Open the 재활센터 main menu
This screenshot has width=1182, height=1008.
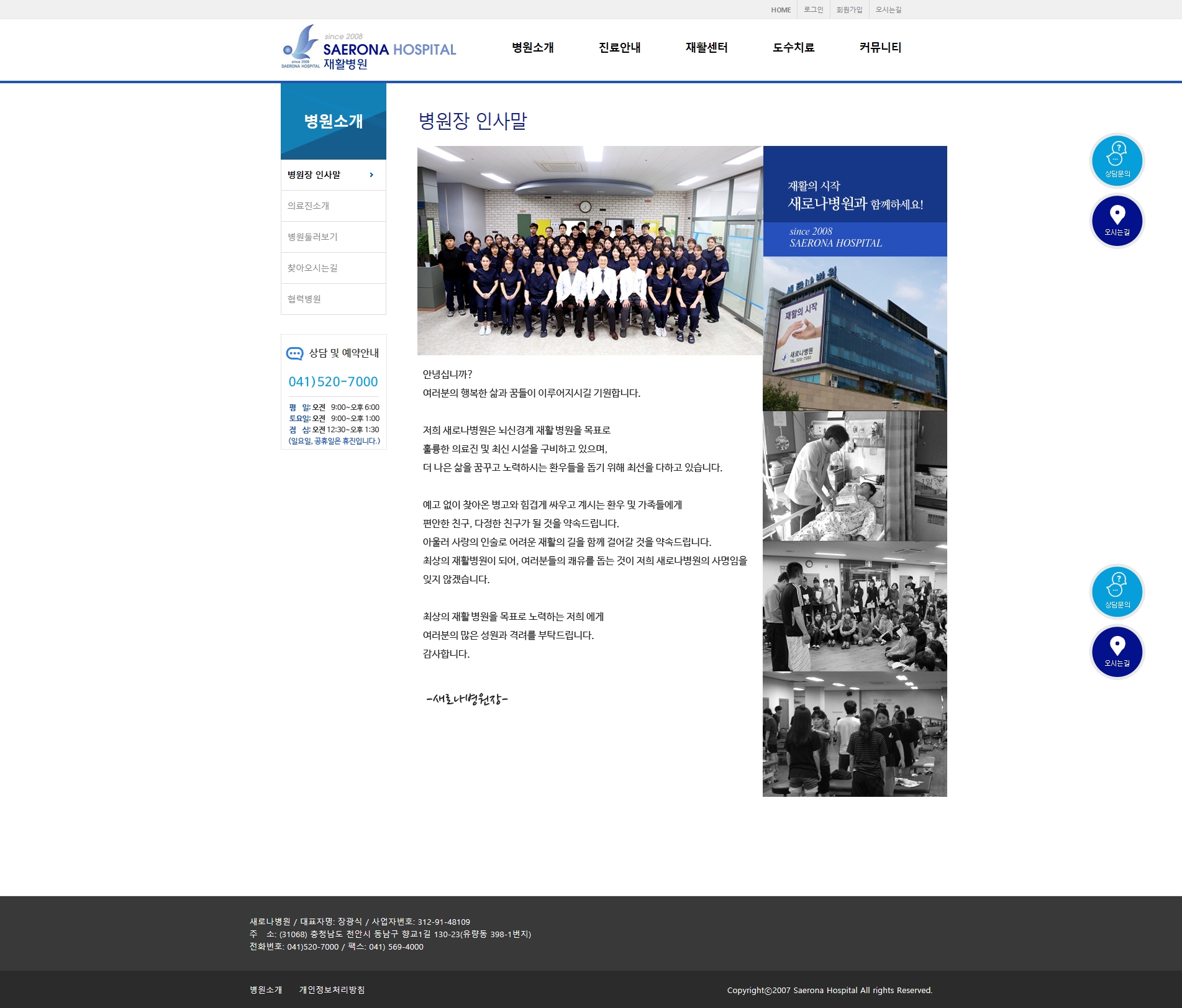point(707,48)
